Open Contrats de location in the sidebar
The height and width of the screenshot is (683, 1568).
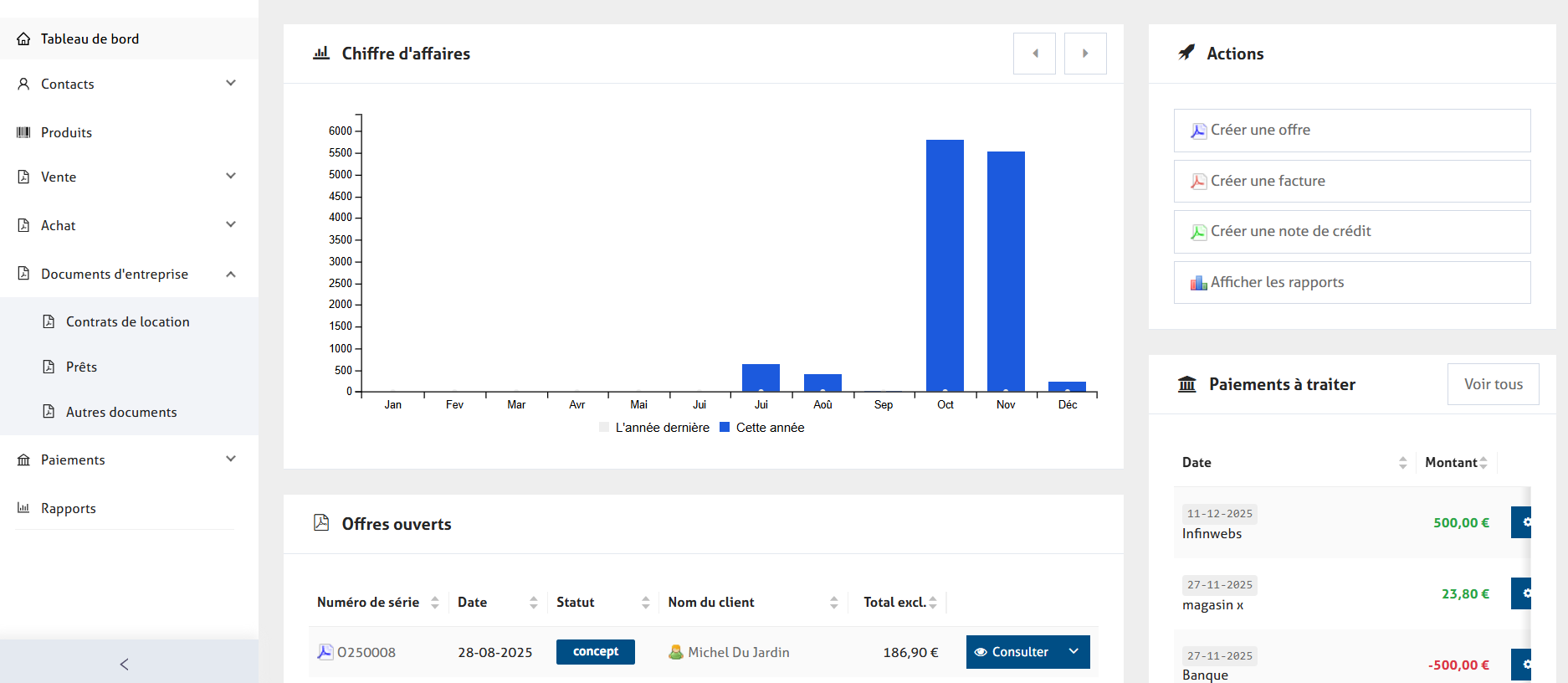tap(127, 322)
